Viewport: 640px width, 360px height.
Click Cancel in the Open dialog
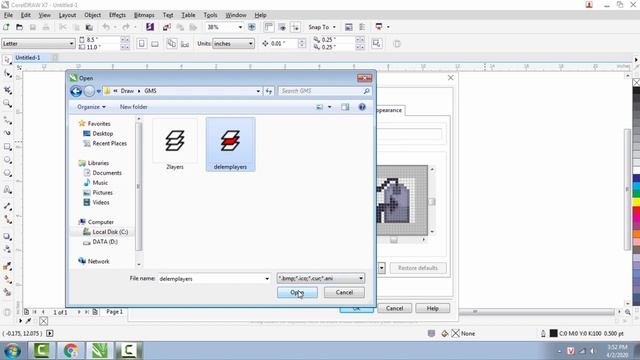click(344, 293)
